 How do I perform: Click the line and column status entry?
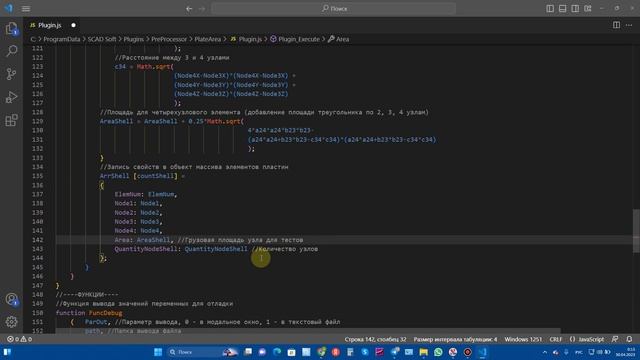click(x=376, y=339)
